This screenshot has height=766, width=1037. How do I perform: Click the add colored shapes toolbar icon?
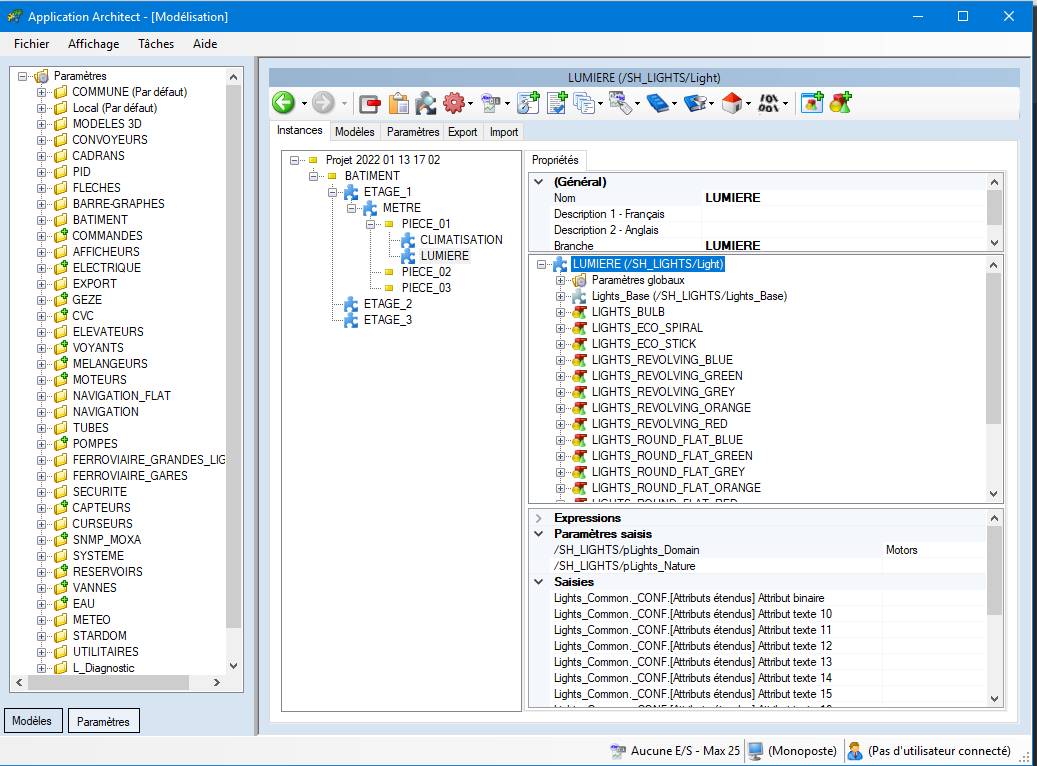coord(841,103)
